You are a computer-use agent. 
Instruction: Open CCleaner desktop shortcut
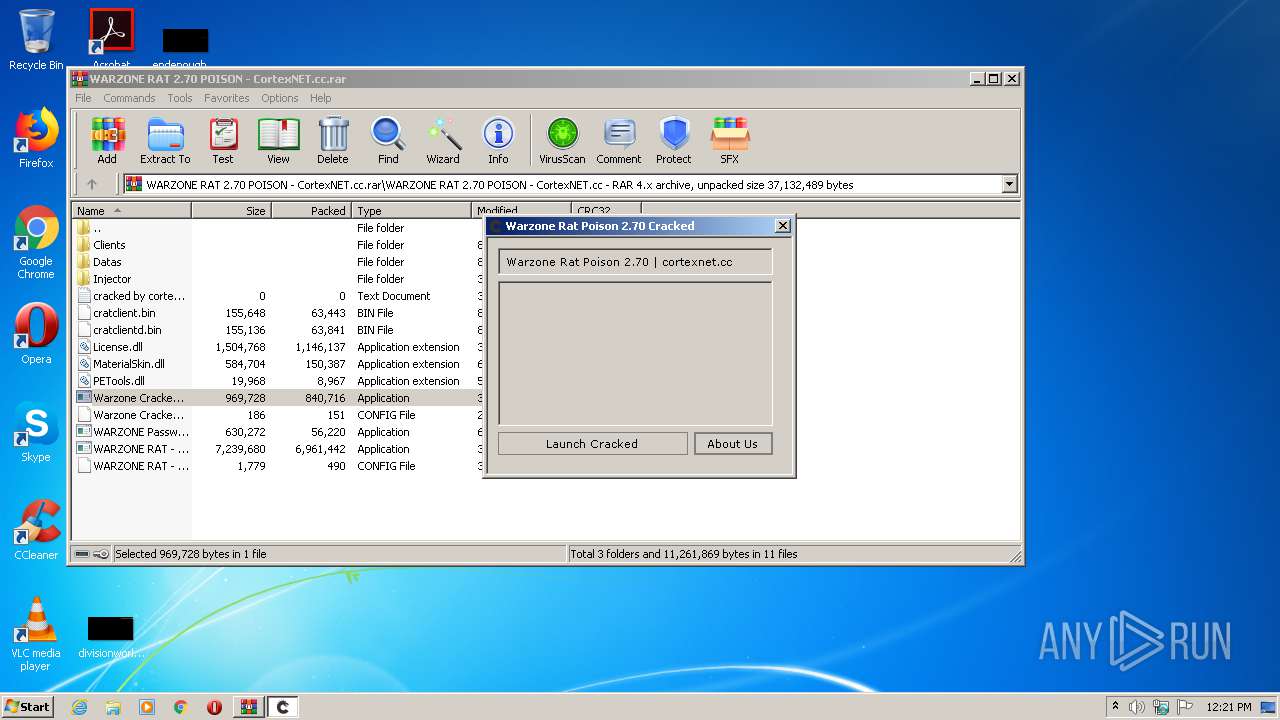tap(36, 530)
